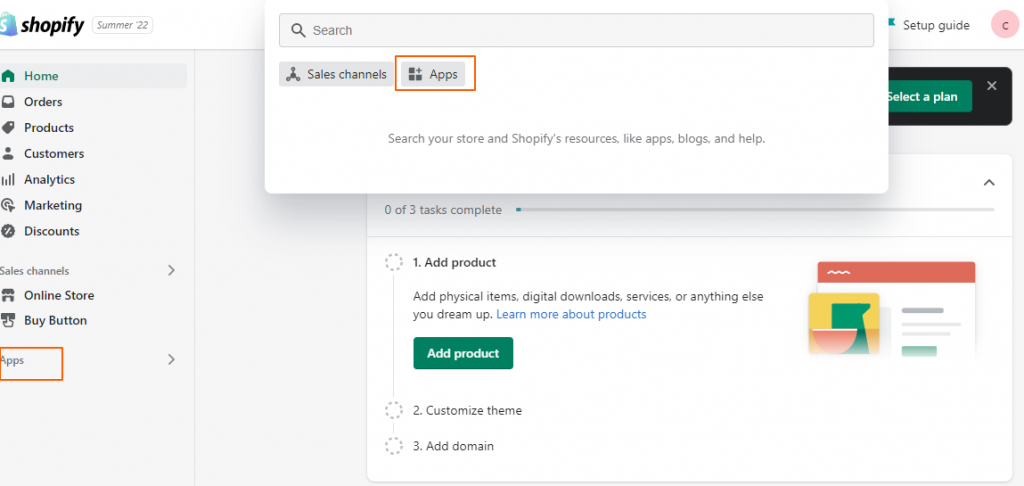Click the Analytics bar chart icon

pyautogui.click(x=8, y=180)
